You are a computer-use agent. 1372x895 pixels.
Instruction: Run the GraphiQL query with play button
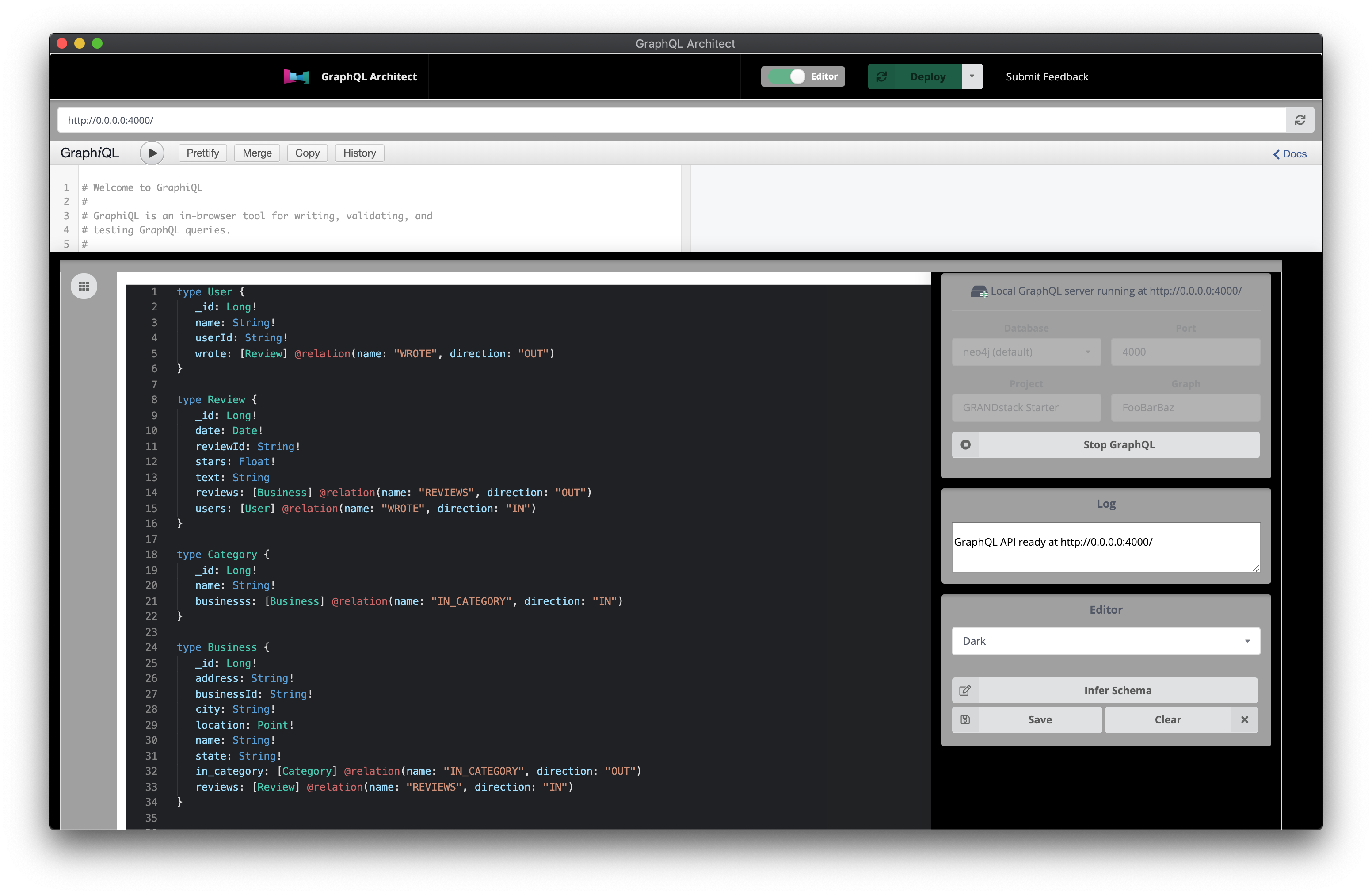click(x=152, y=153)
